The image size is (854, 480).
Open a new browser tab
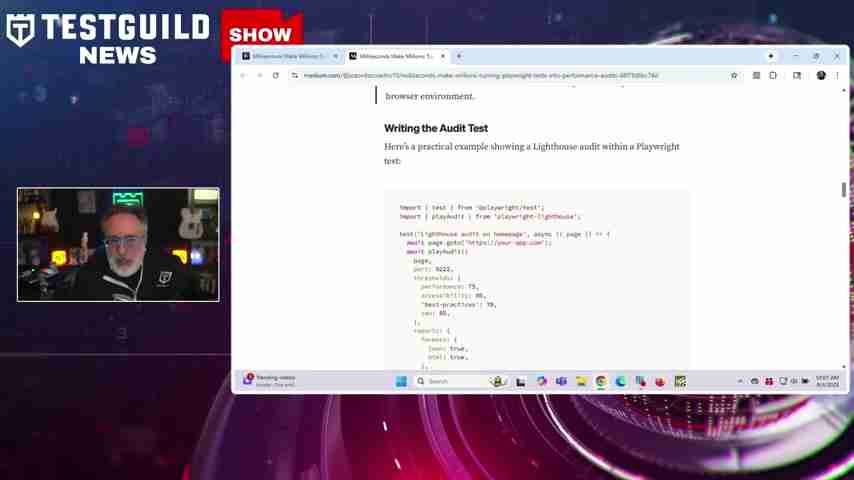[x=459, y=56]
